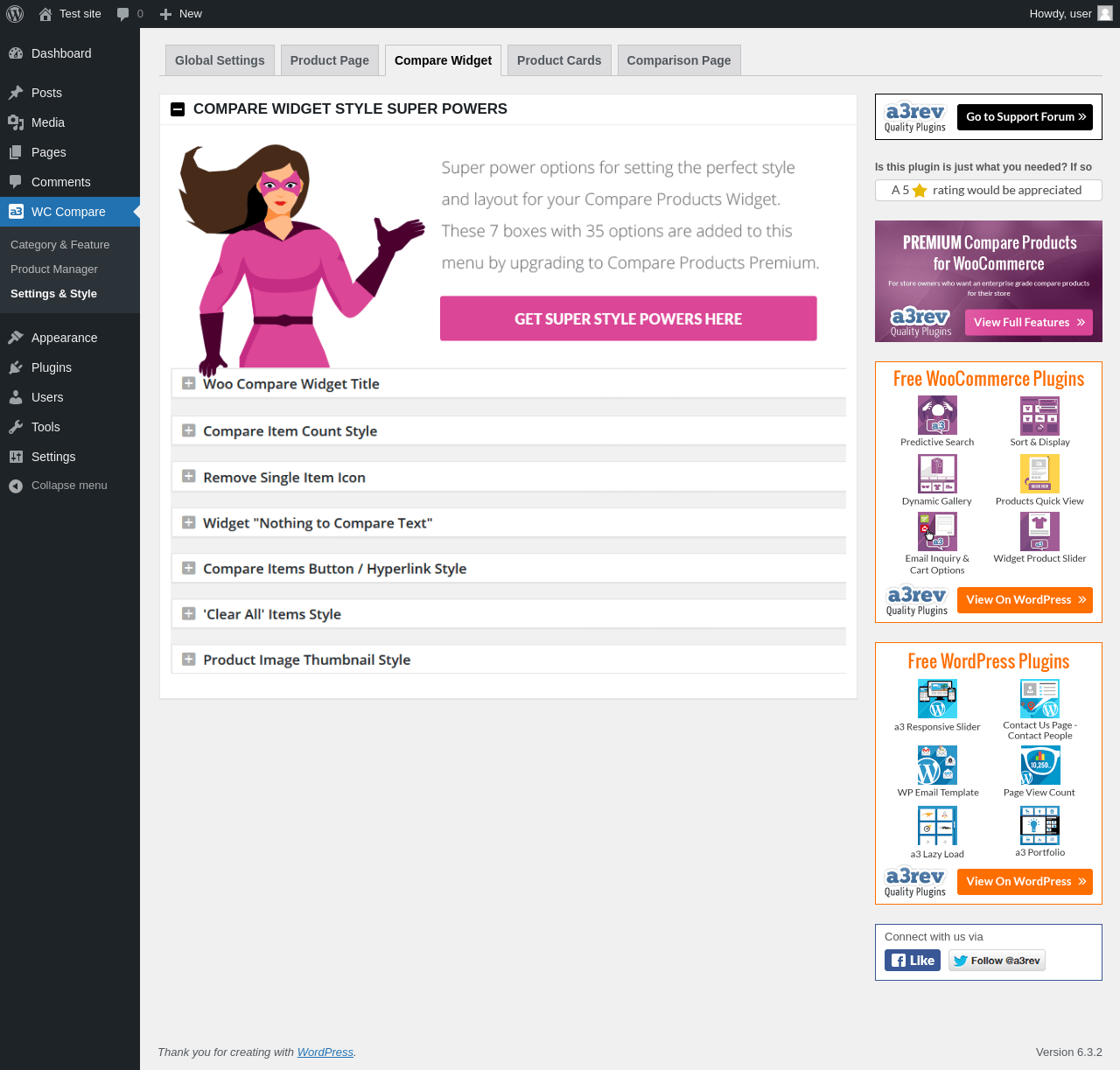Viewport: 1120px width, 1070px height.
Task: Click the Dashboard gauge icon in sidebar
Action: 16,53
